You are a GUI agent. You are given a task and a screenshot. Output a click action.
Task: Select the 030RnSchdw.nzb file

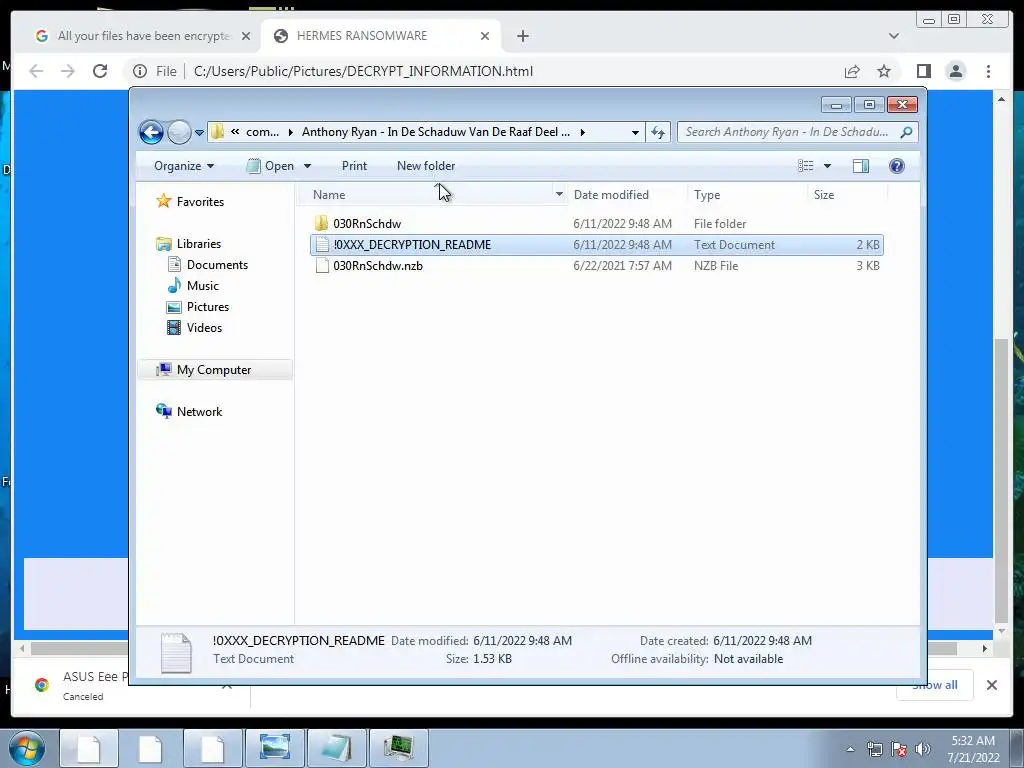[x=596, y=266]
